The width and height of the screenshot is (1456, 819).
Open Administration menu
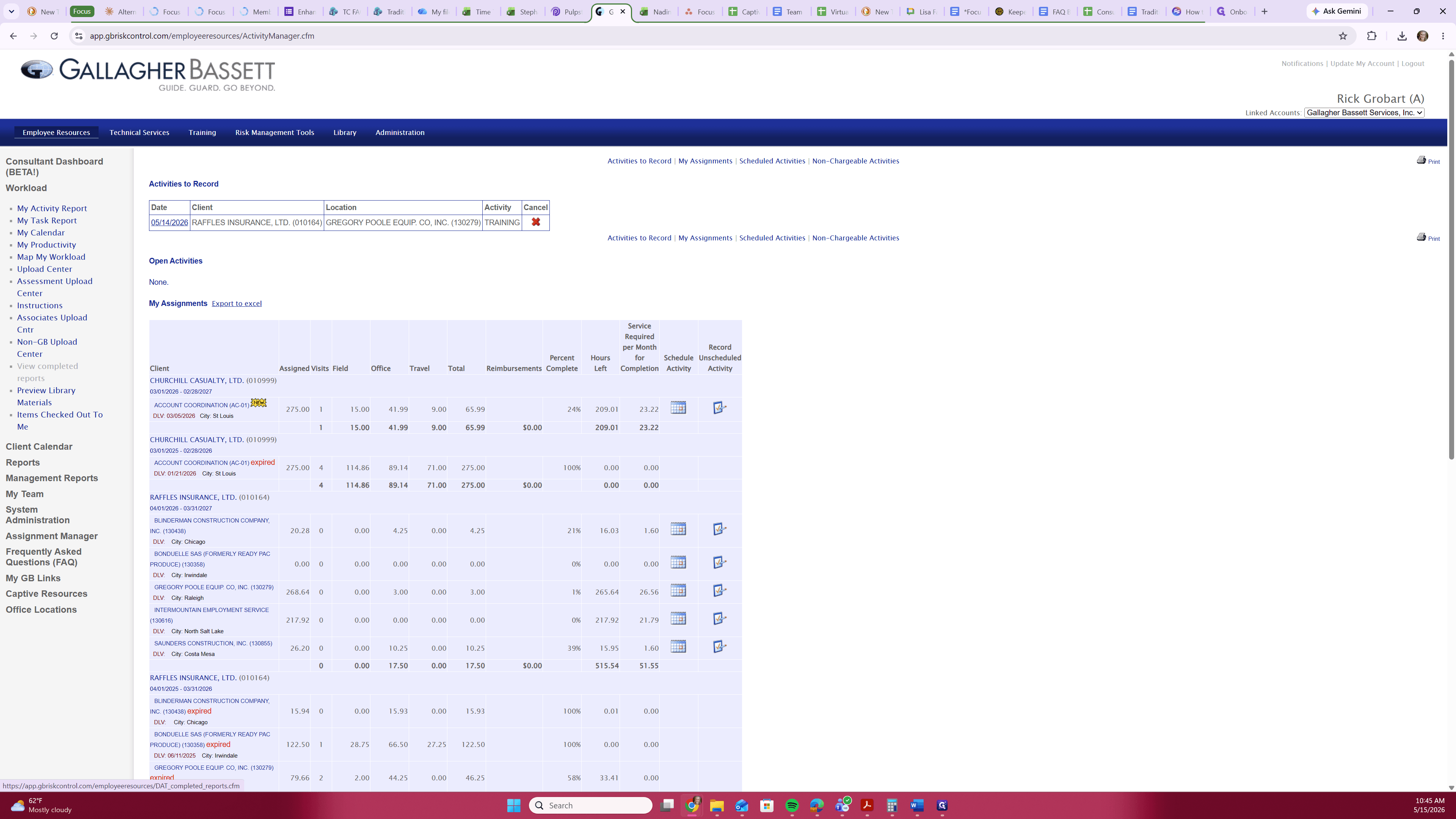[400, 132]
